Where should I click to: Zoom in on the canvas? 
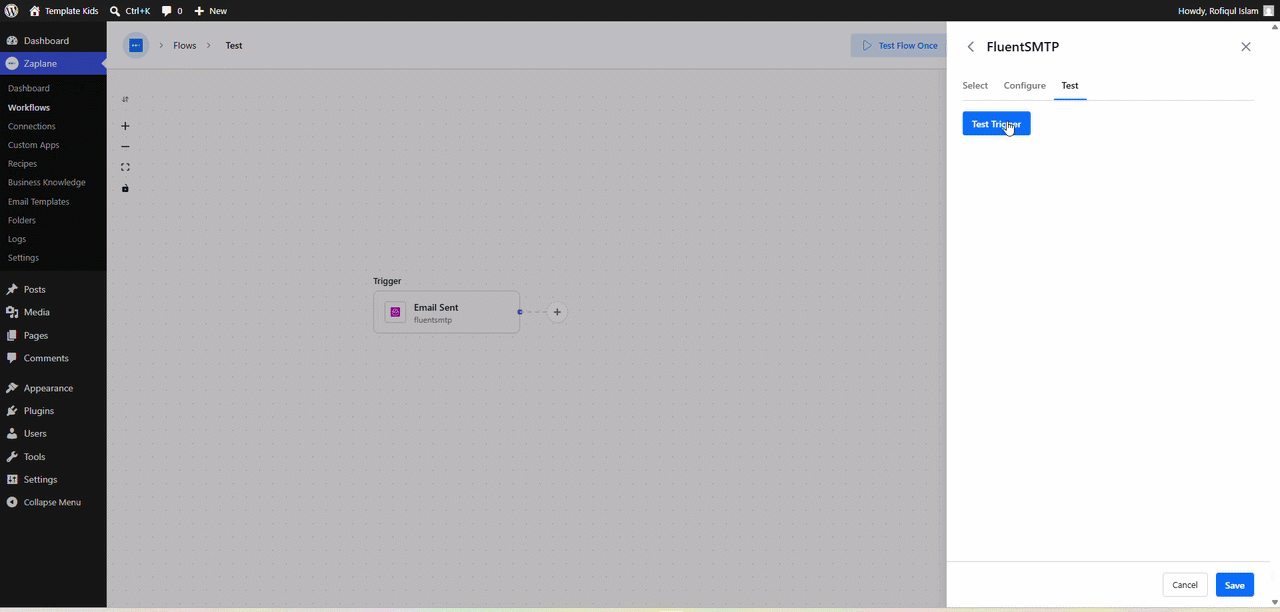pyautogui.click(x=125, y=126)
